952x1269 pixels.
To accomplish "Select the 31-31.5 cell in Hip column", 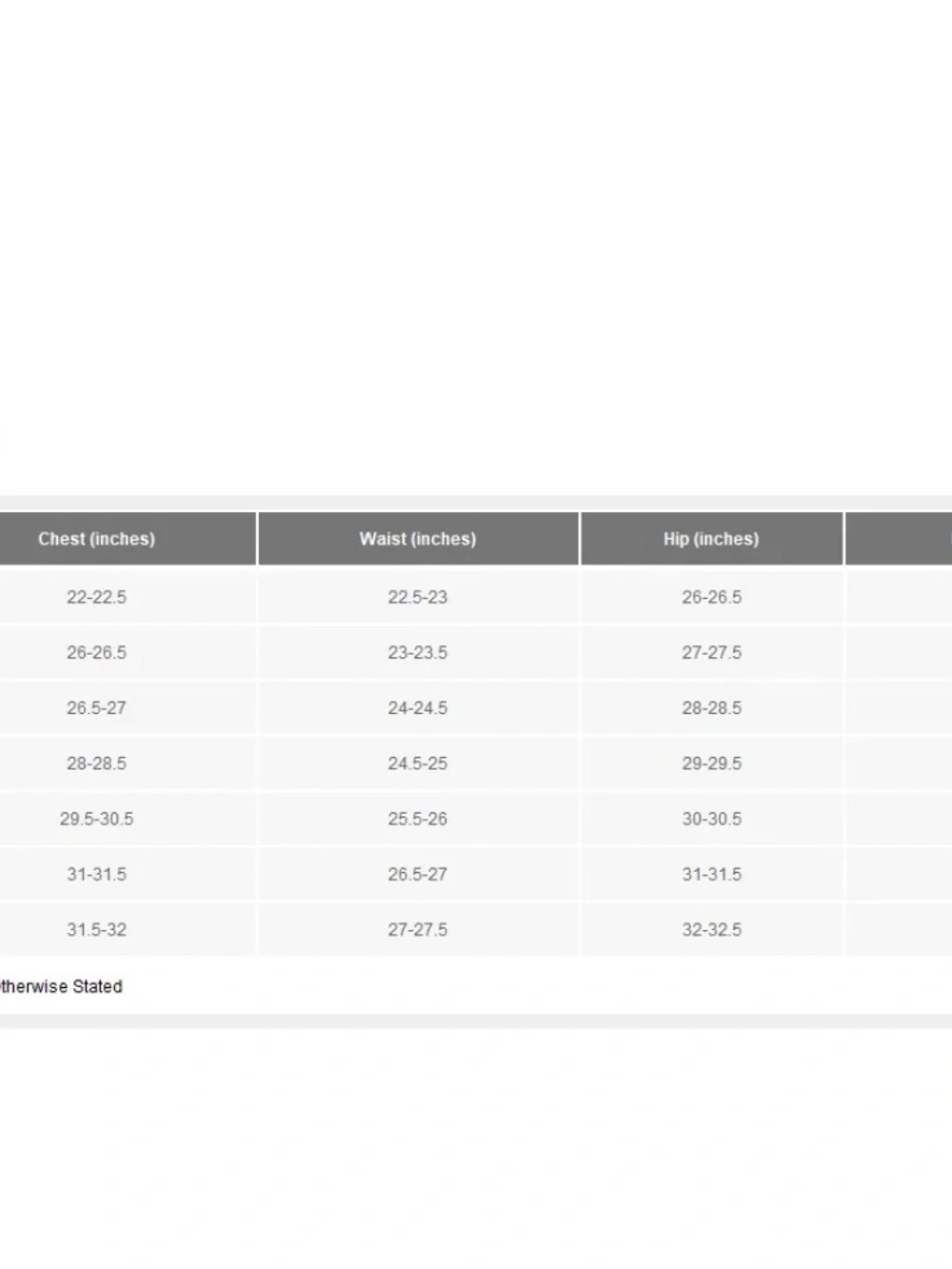I will [x=711, y=874].
